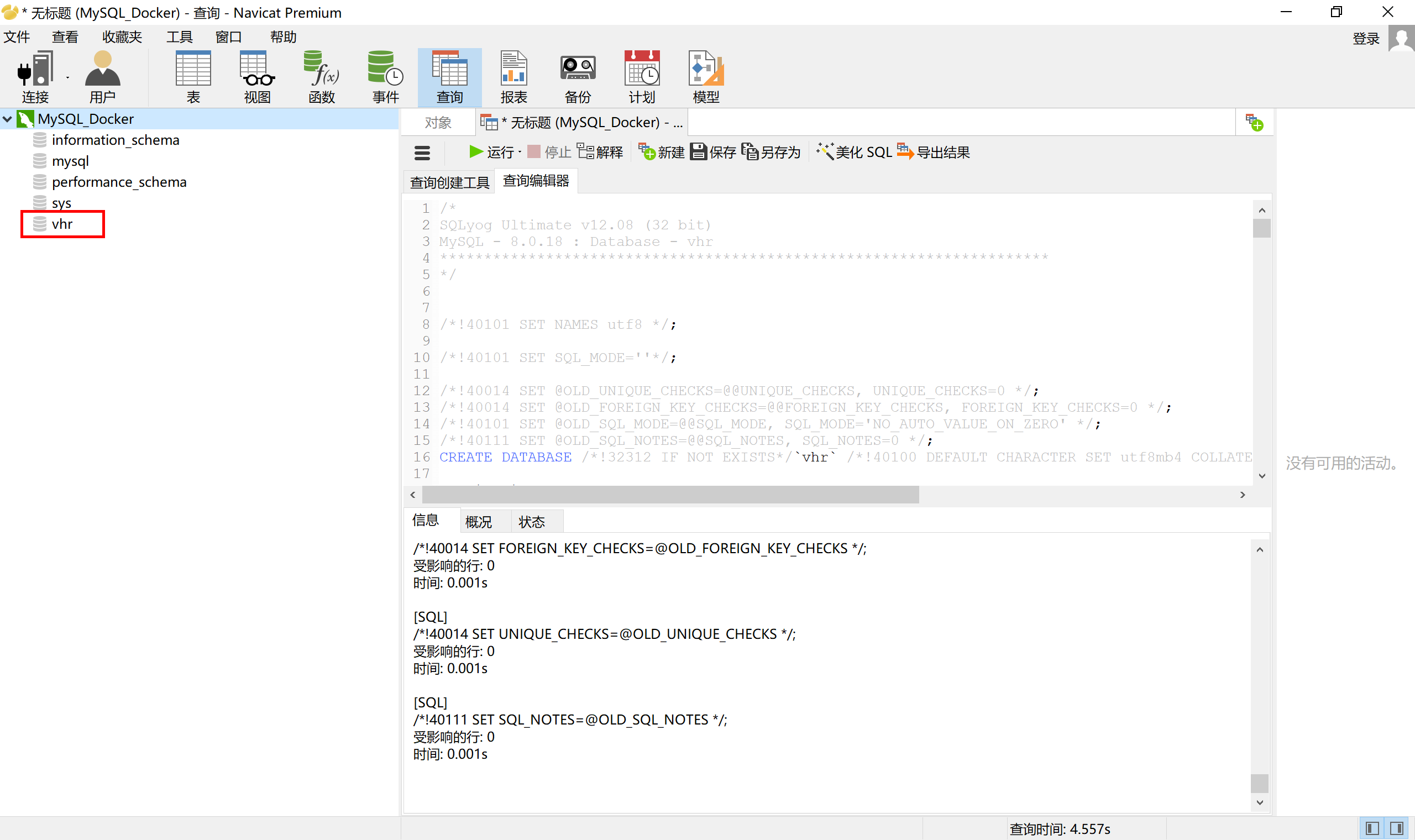Switch to the 对象 tab
1415x840 pixels.
point(438,122)
